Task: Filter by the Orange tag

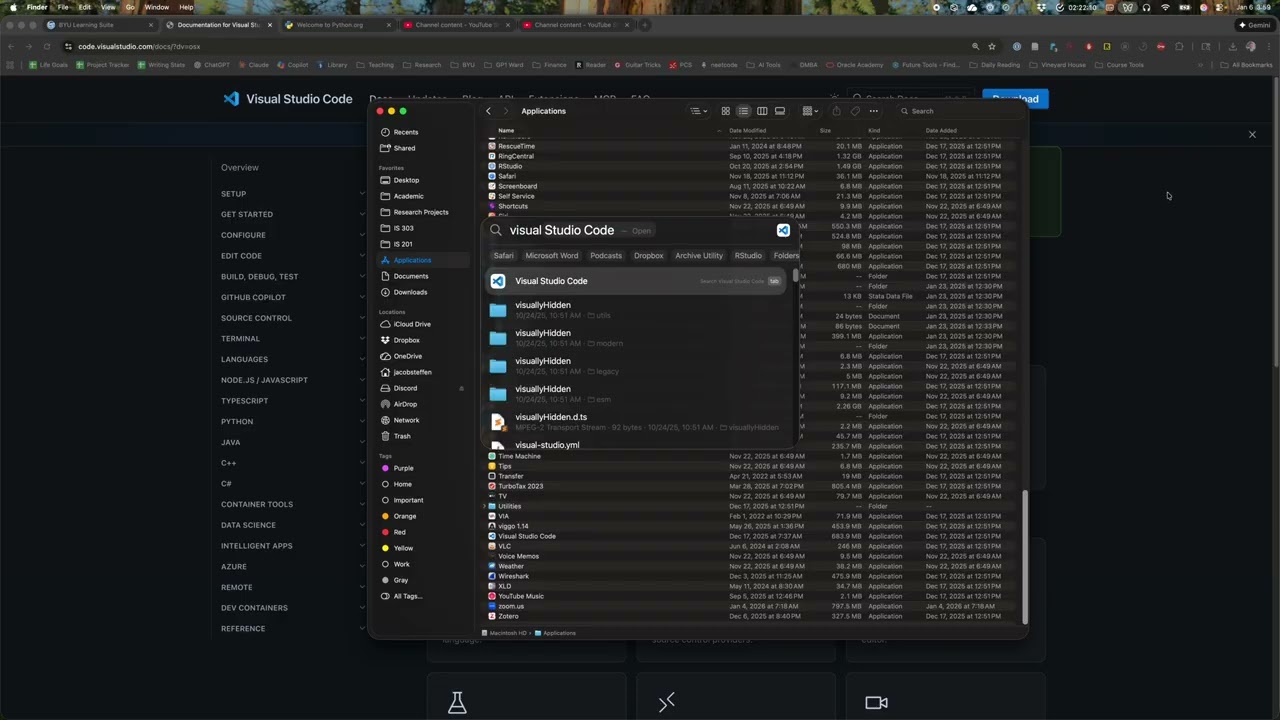Action: point(405,516)
